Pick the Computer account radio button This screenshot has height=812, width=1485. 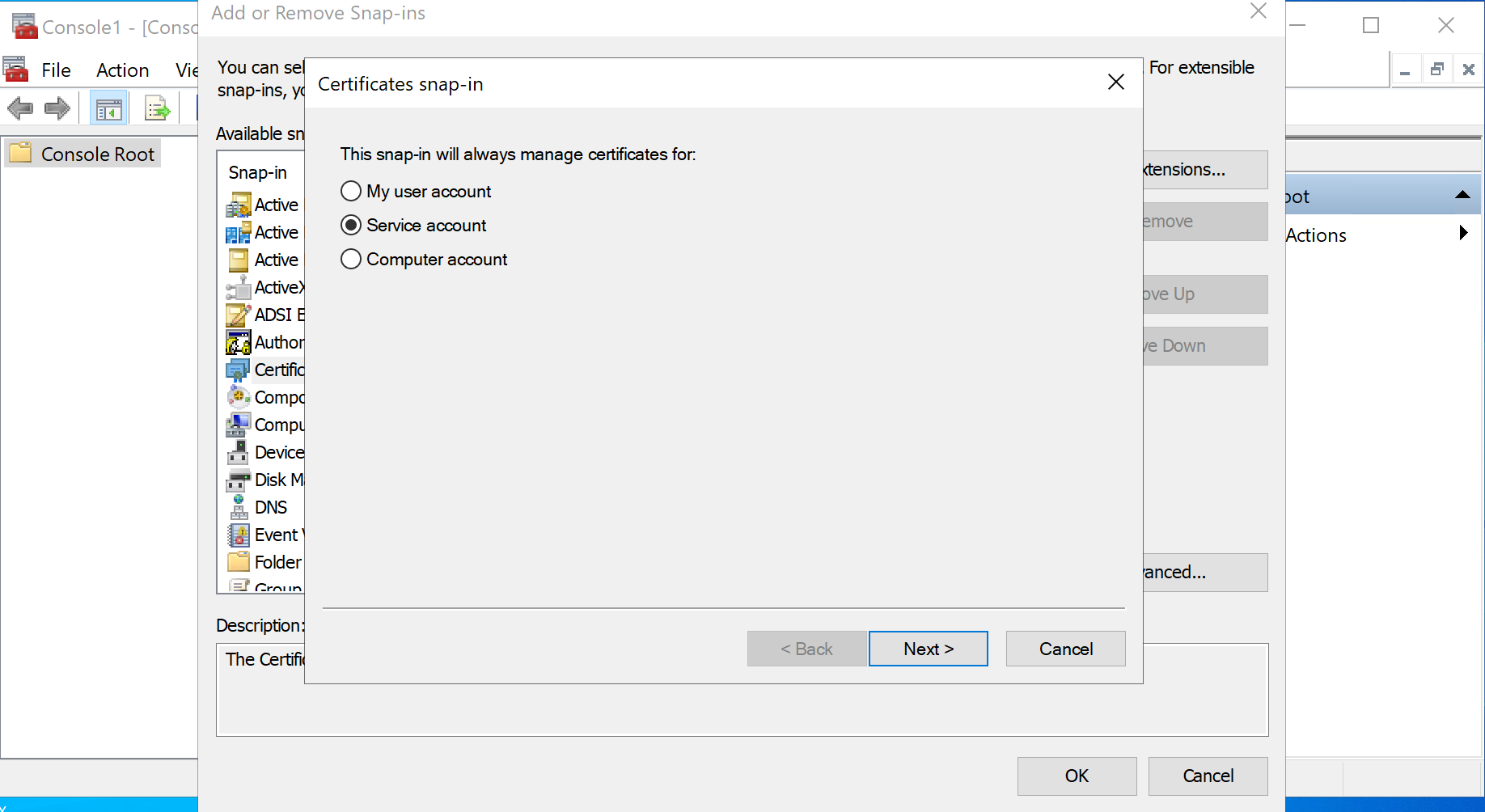pos(351,260)
